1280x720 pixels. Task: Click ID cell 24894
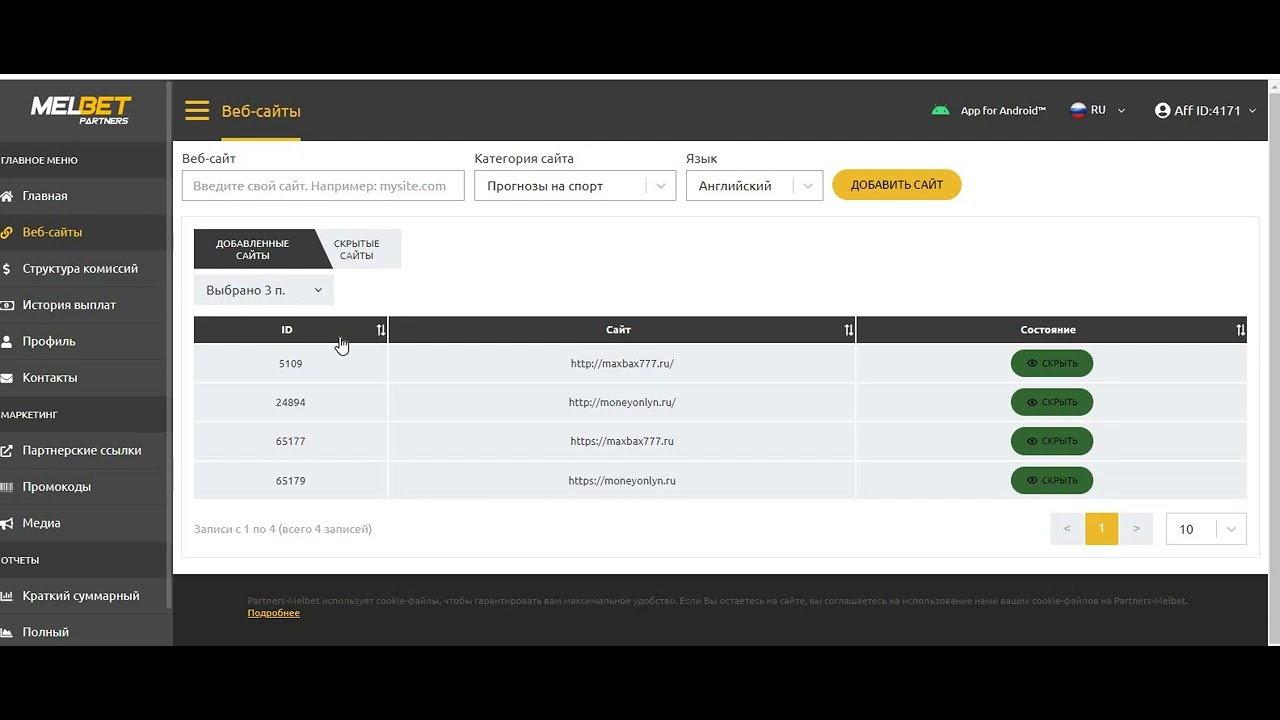click(290, 403)
